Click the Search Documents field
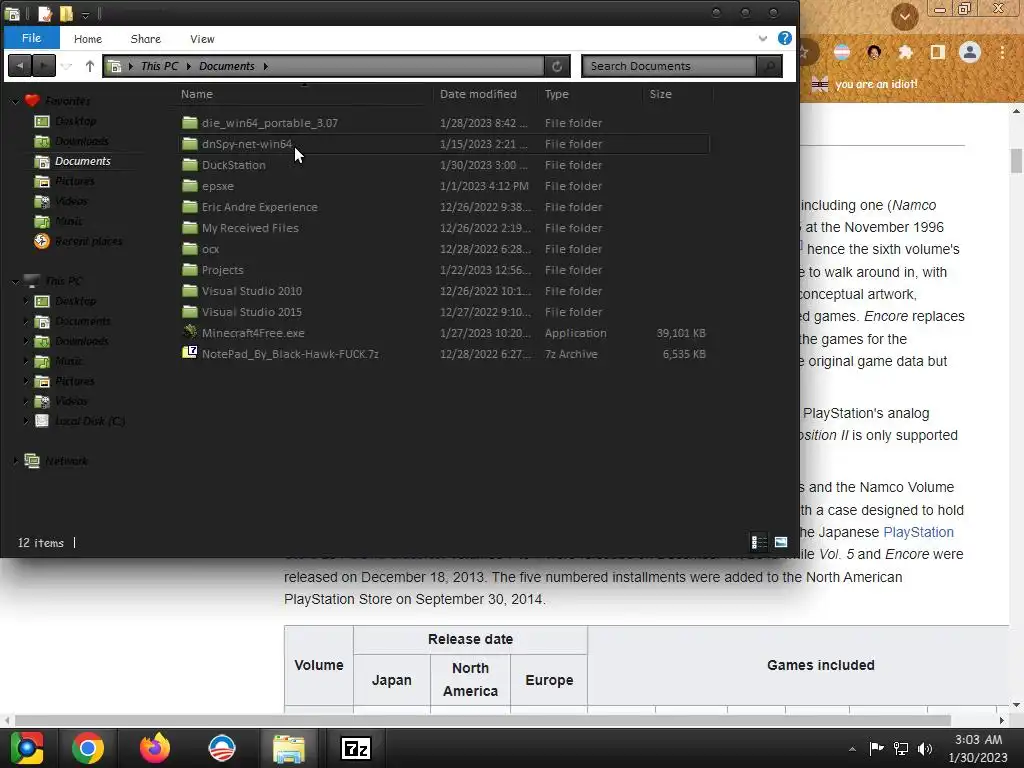Image resolution: width=1024 pixels, height=768 pixels. point(669,66)
